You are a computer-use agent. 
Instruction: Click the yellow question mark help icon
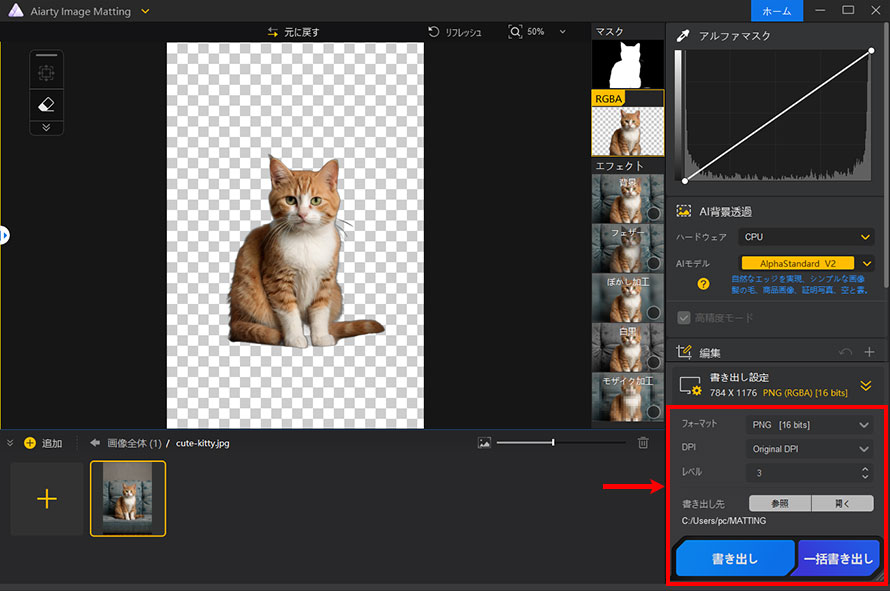[x=703, y=284]
